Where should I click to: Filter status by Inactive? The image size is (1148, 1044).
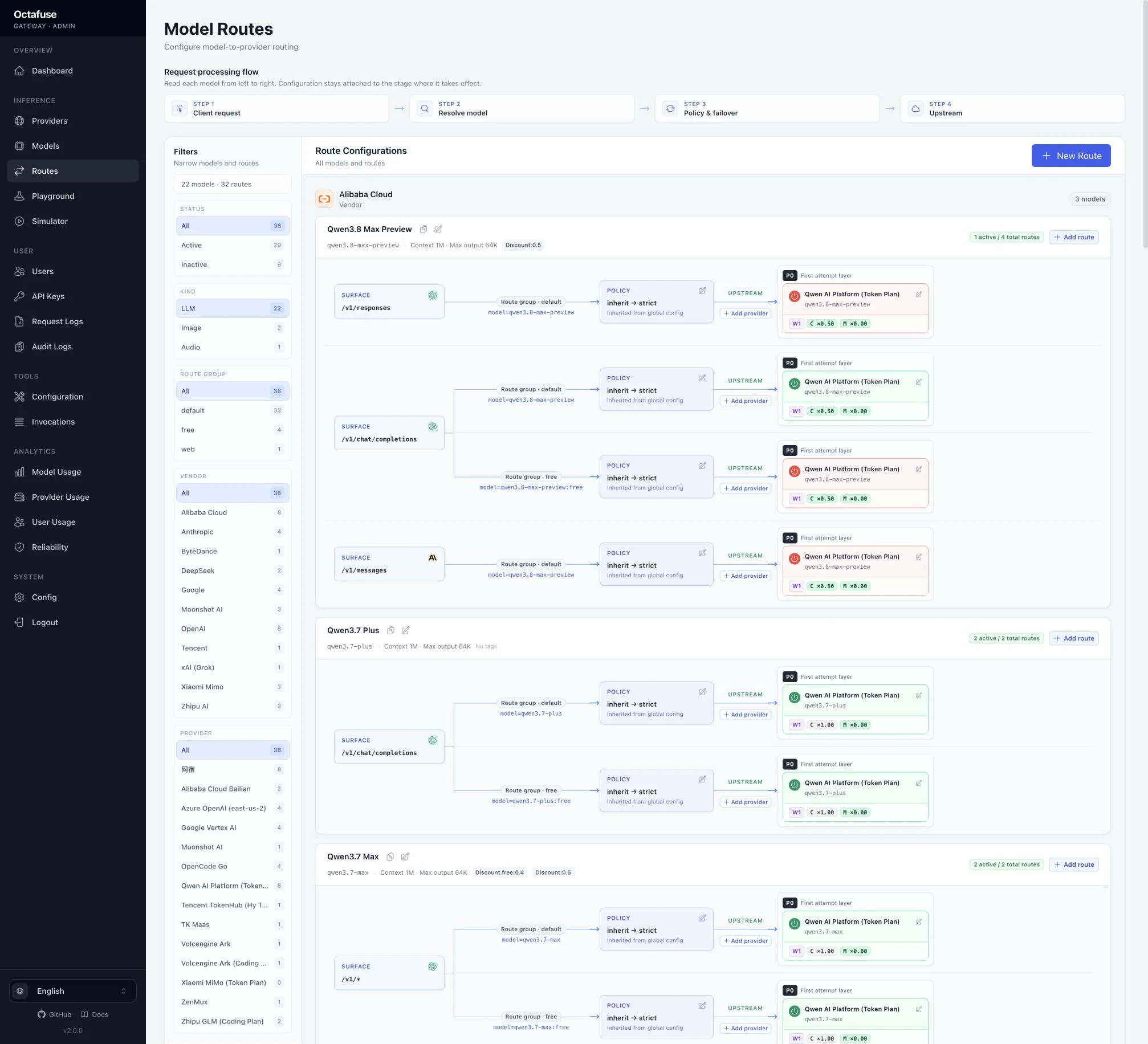pyautogui.click(x=233, y=264)
